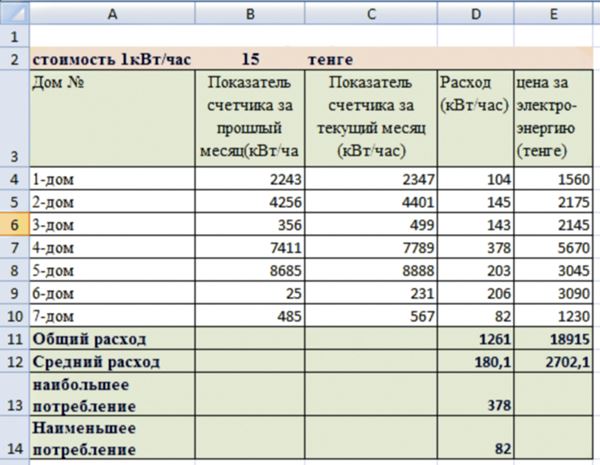Click the 'Расход (кВт/час)' header cell
Viewport: 600px width, 465px height.
[x=476, y=119]
